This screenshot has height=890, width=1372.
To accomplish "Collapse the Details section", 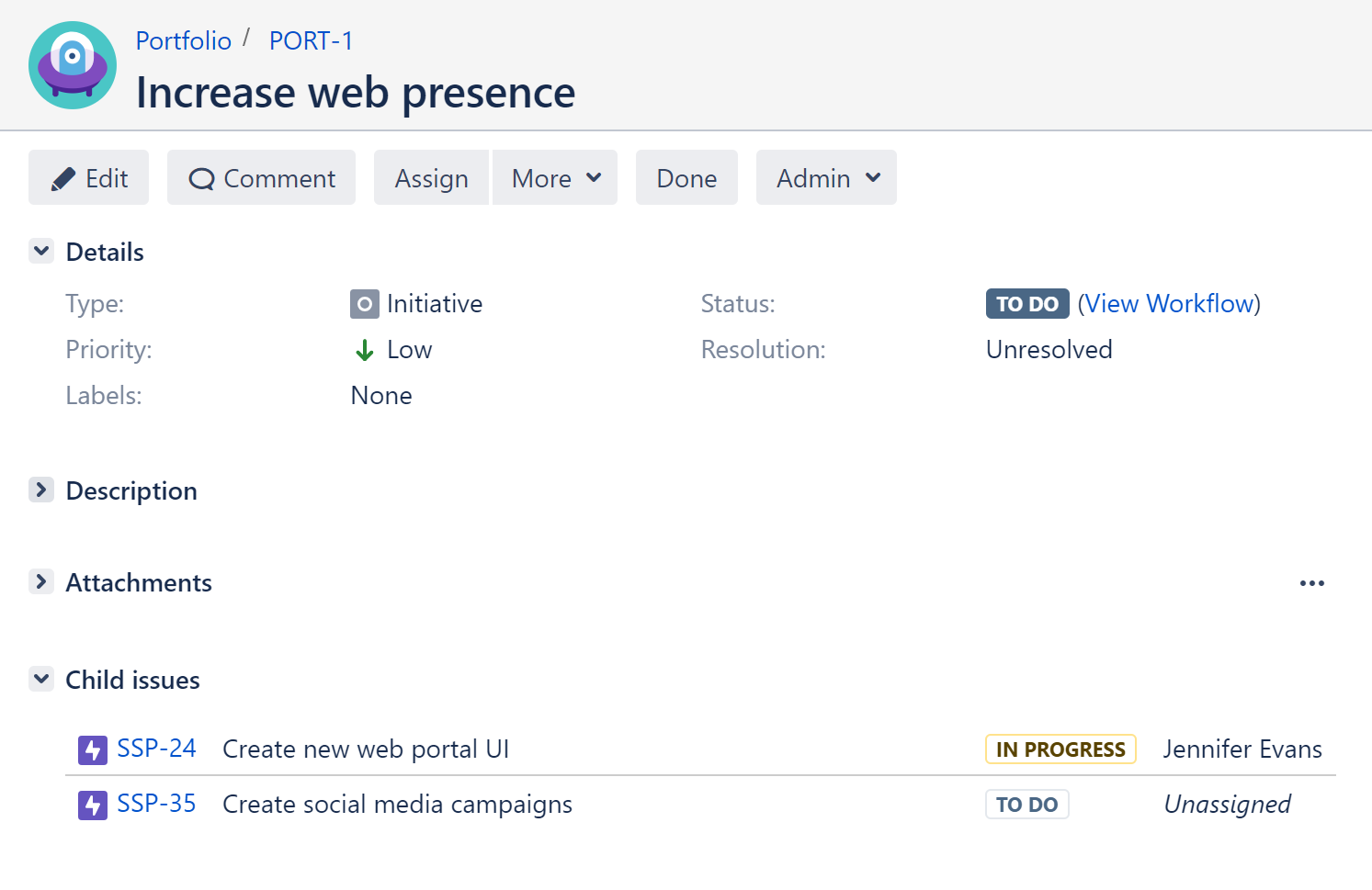I will [x=41, y=251].
